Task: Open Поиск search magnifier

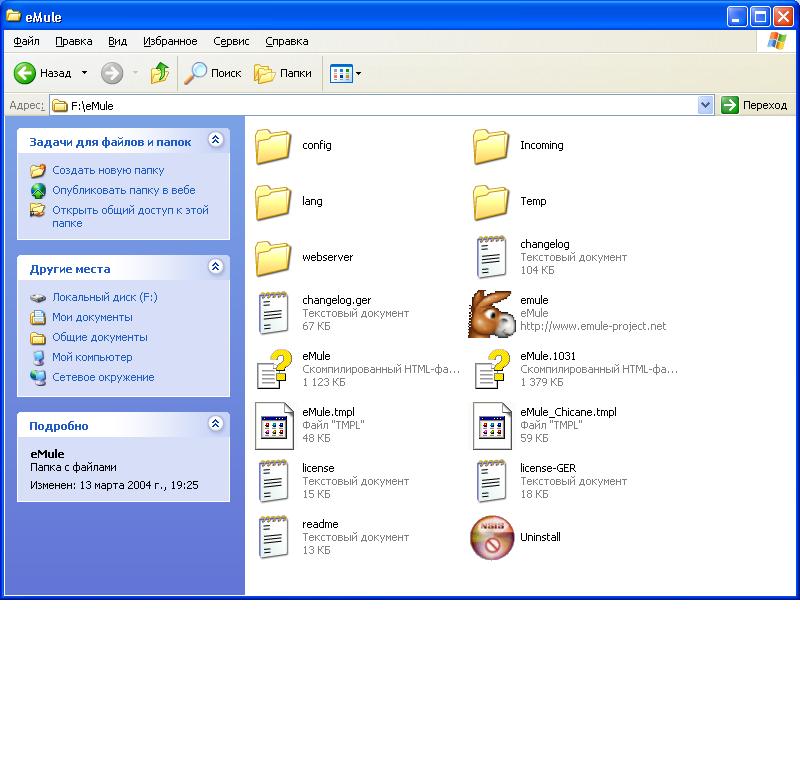Action: pos(213,73)
